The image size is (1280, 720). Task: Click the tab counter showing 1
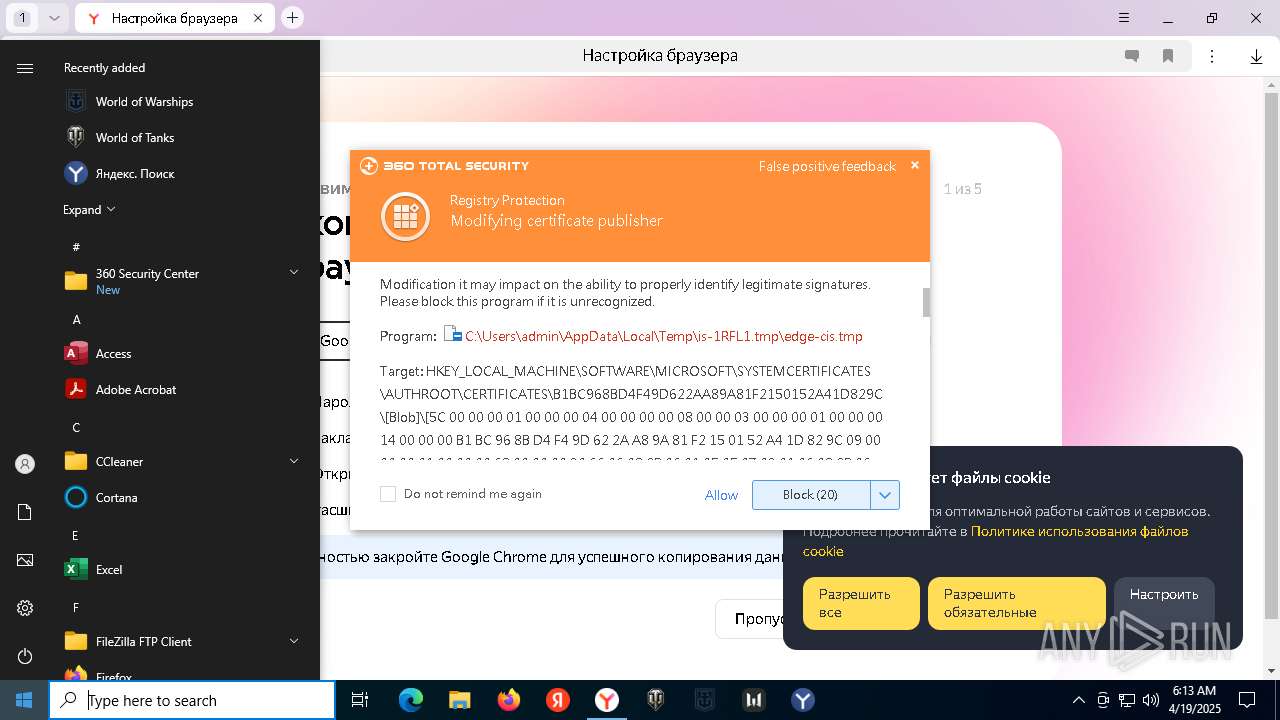pyautogui.click(x=22, y=18)
